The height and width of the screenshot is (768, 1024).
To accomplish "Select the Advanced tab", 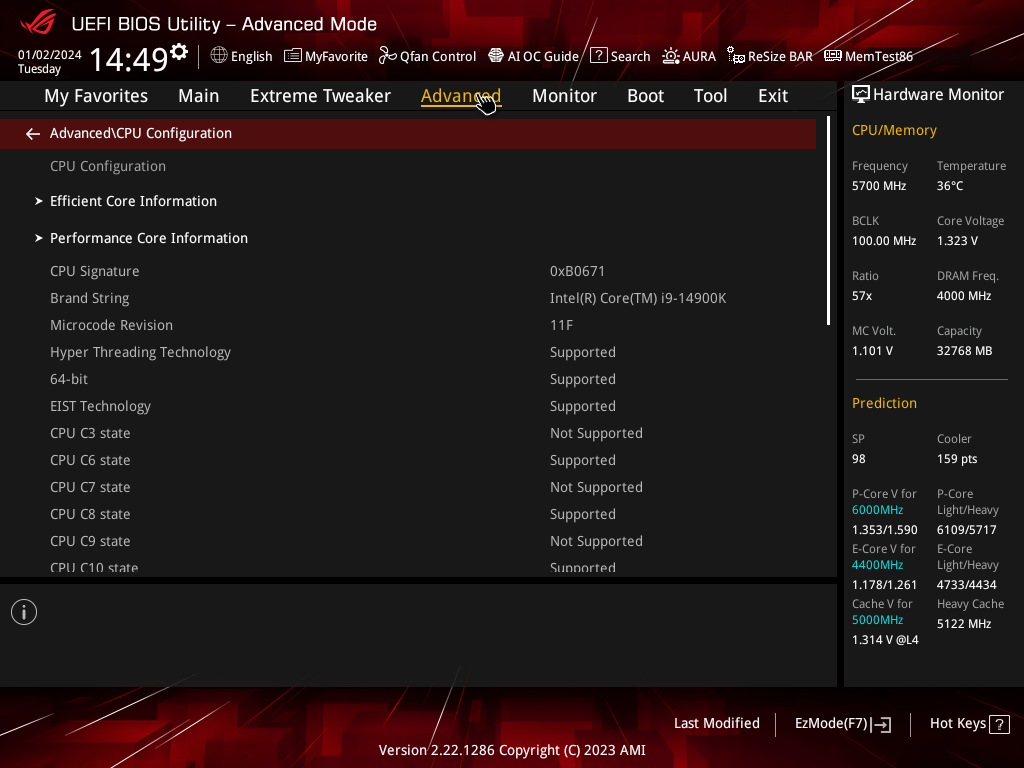I will click(x=461, y=96).
